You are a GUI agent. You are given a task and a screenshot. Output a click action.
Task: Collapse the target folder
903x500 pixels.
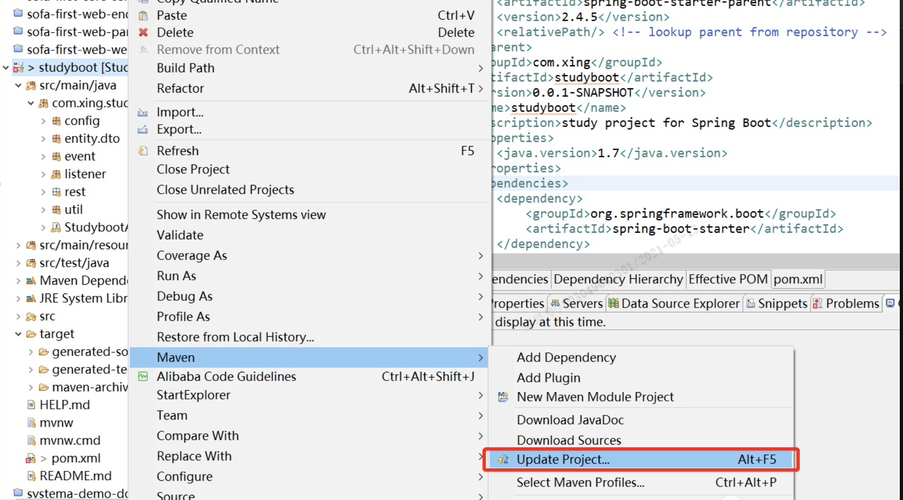[18, 334]
